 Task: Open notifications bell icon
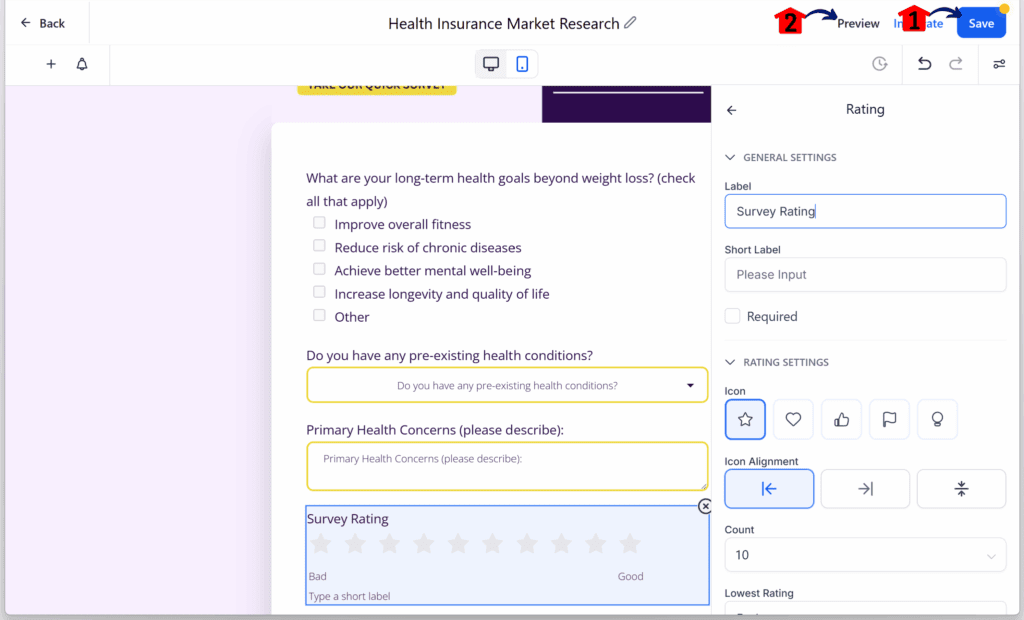82,64
